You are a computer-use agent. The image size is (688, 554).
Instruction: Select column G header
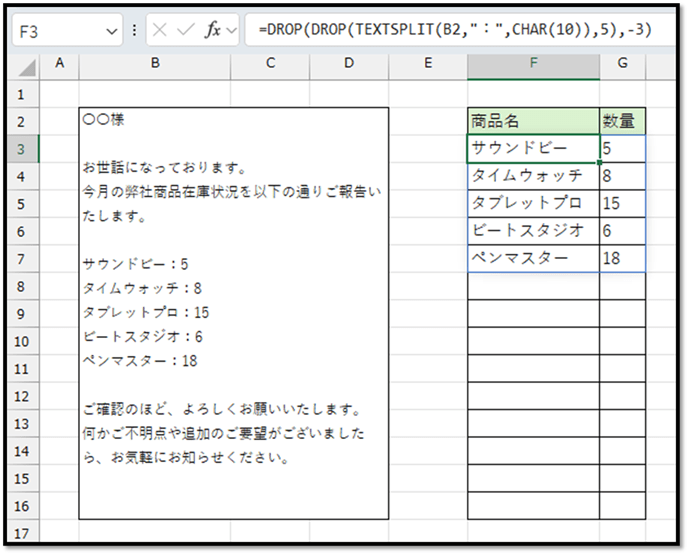pos(622,64)
